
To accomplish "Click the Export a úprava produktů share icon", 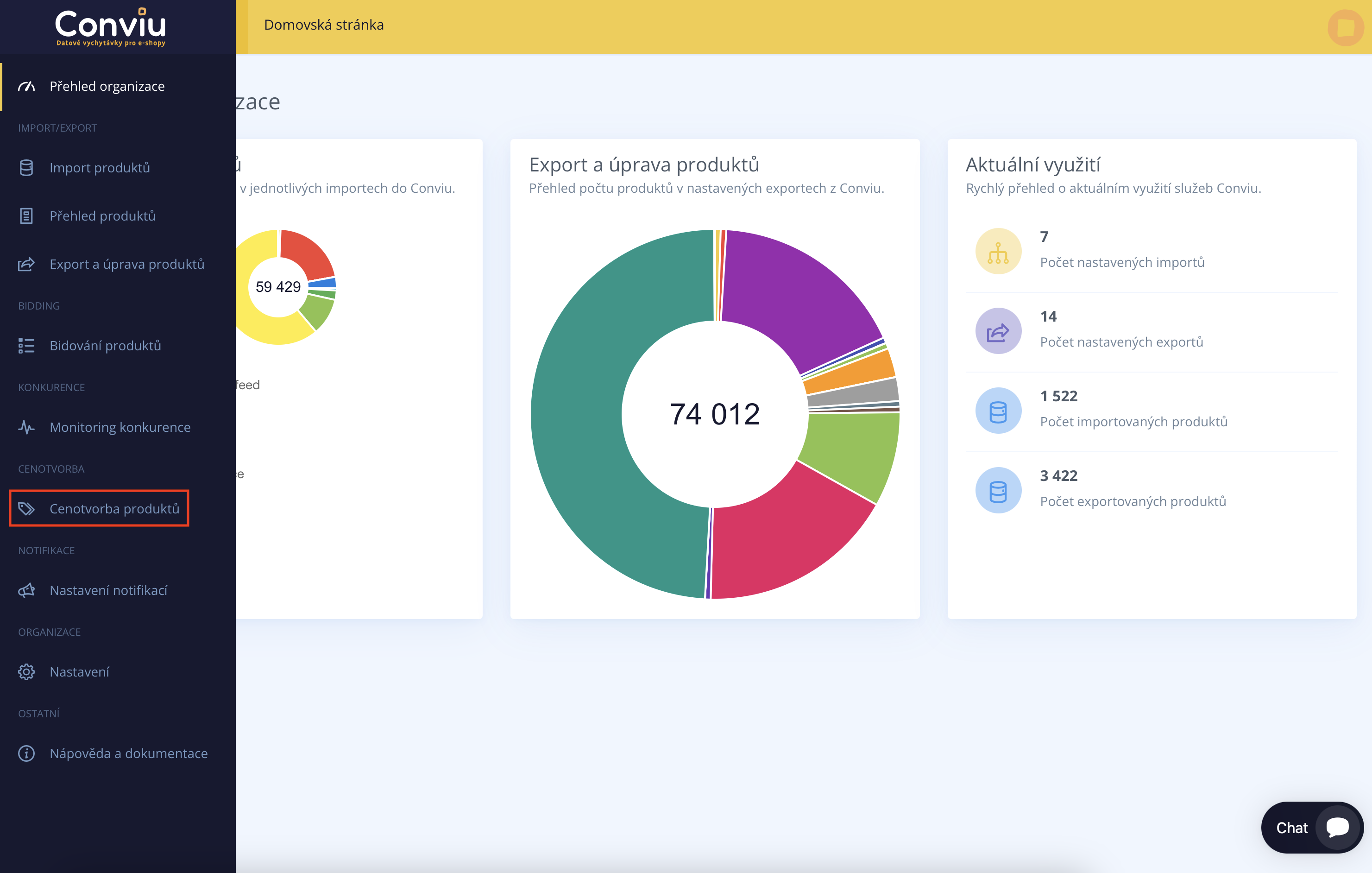I will point(26,265).
